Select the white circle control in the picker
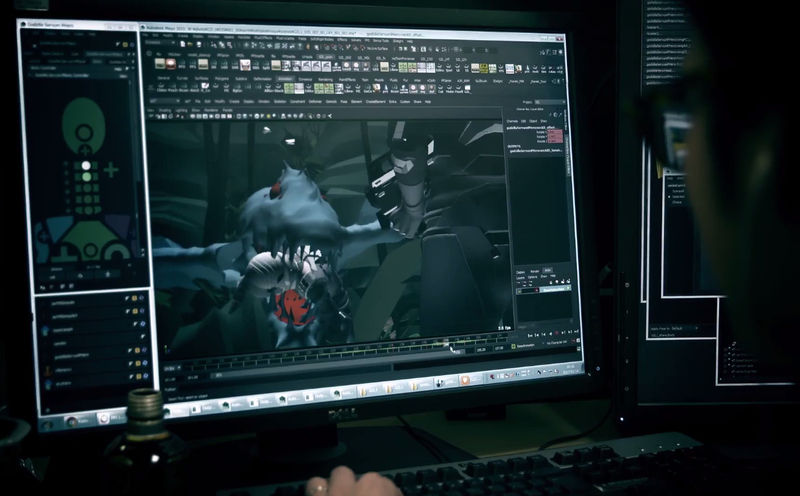The width and height of the screenshot is (800, 496). coord(86,165)
